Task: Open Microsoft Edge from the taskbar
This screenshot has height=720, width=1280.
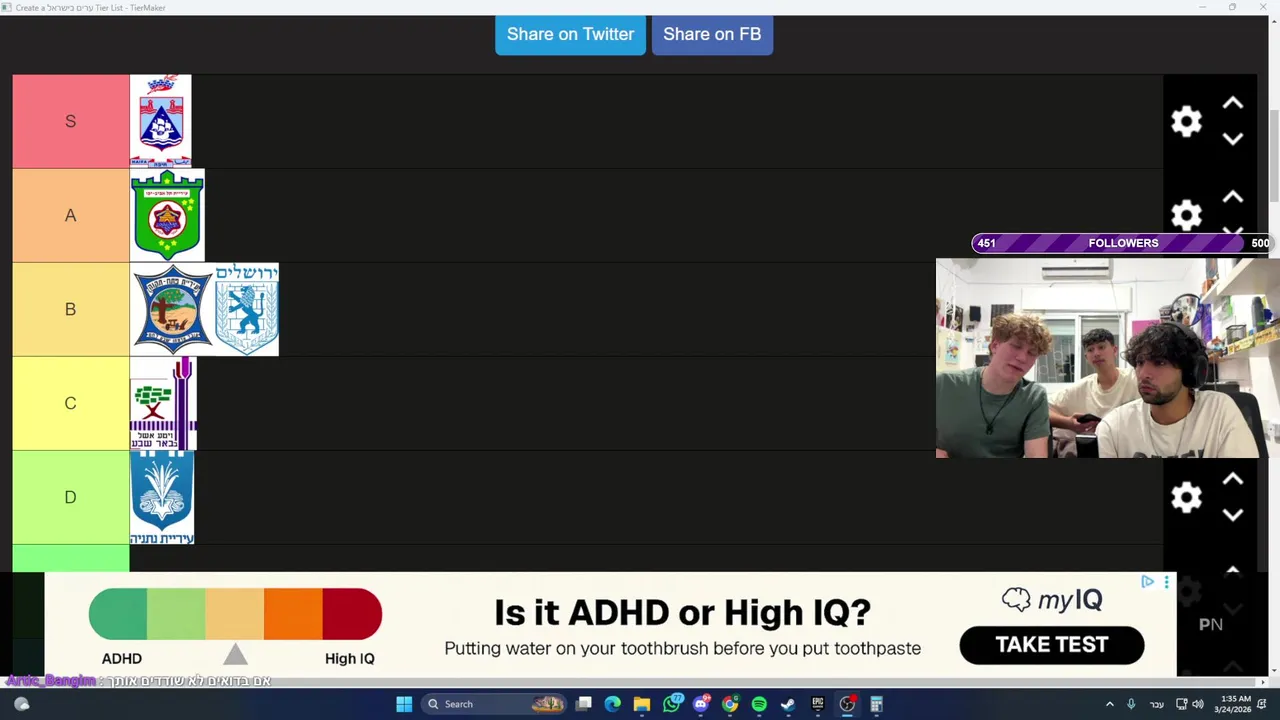Action: [613, 704]
